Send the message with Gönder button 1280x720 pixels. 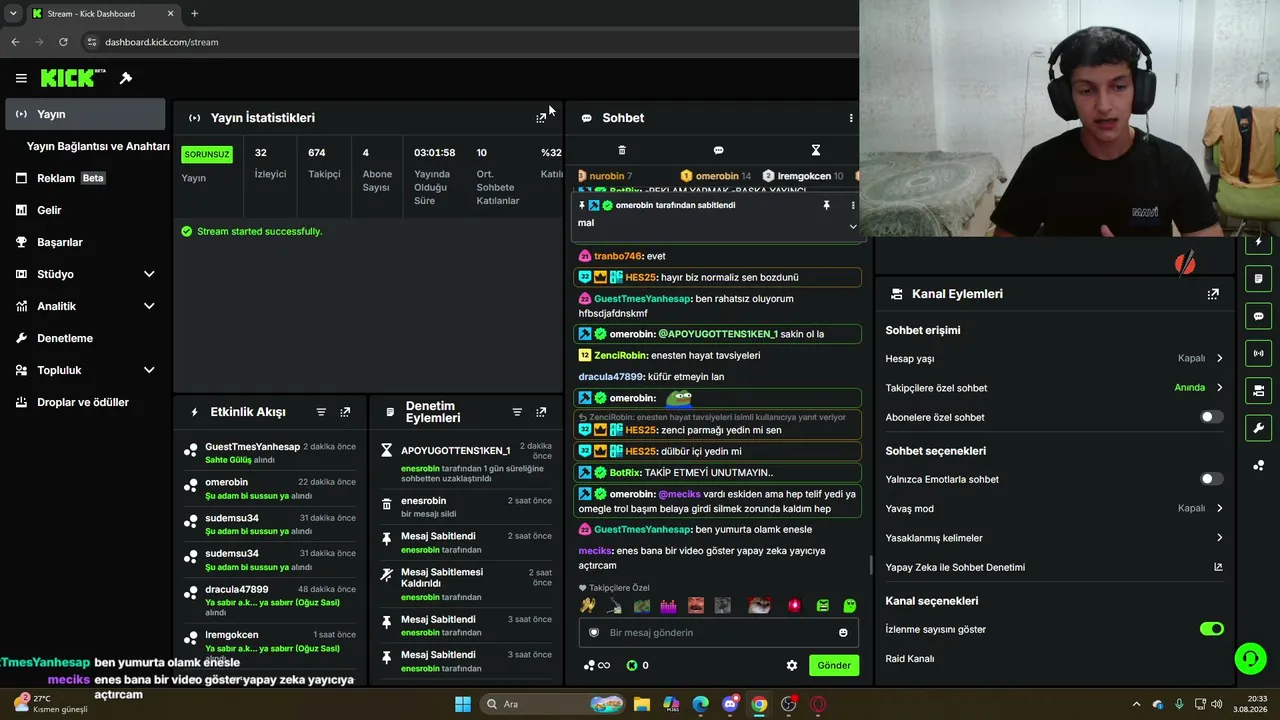click(x=834, y=665)
